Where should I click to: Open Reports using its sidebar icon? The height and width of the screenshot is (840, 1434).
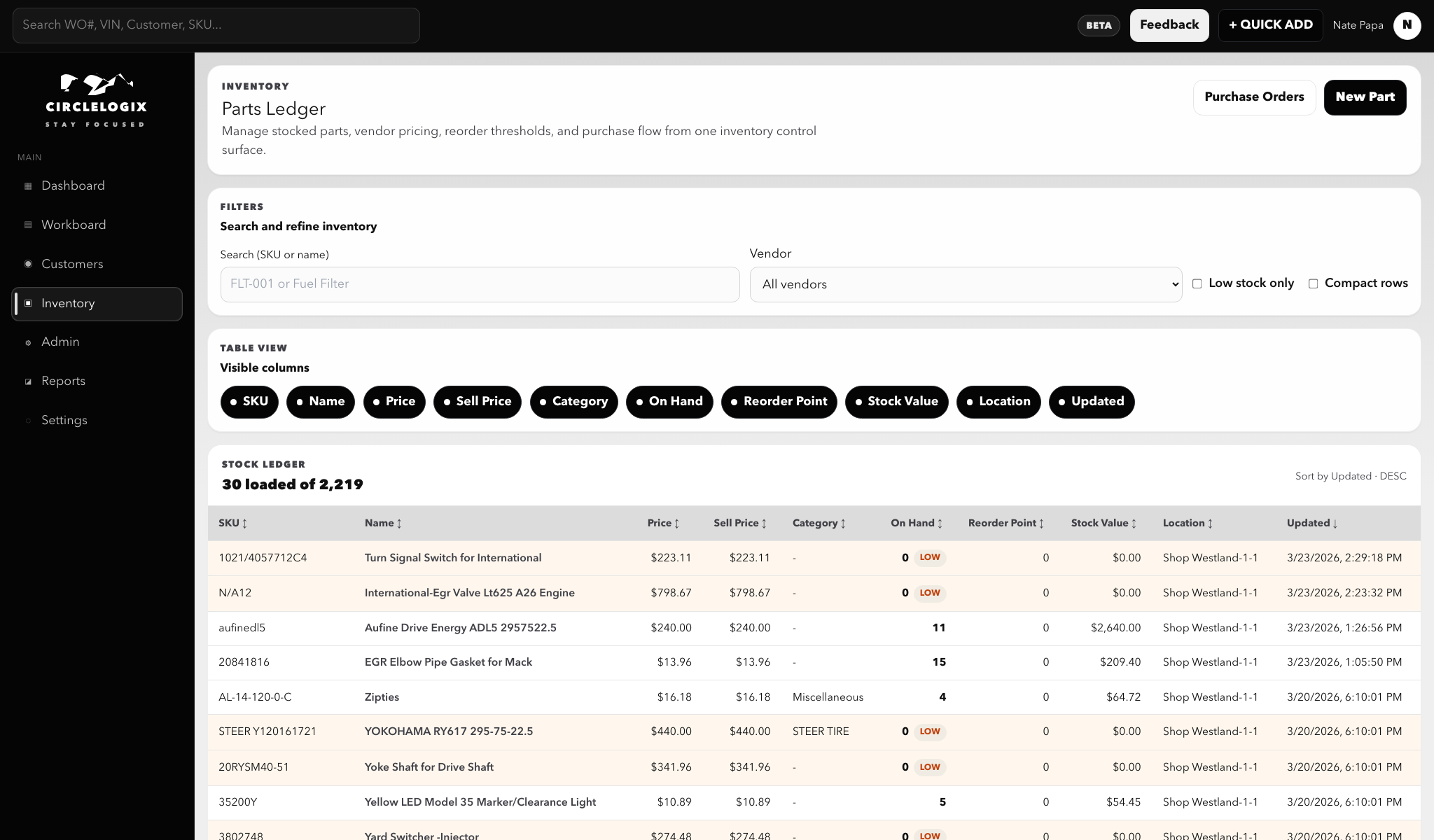(28, 381)
